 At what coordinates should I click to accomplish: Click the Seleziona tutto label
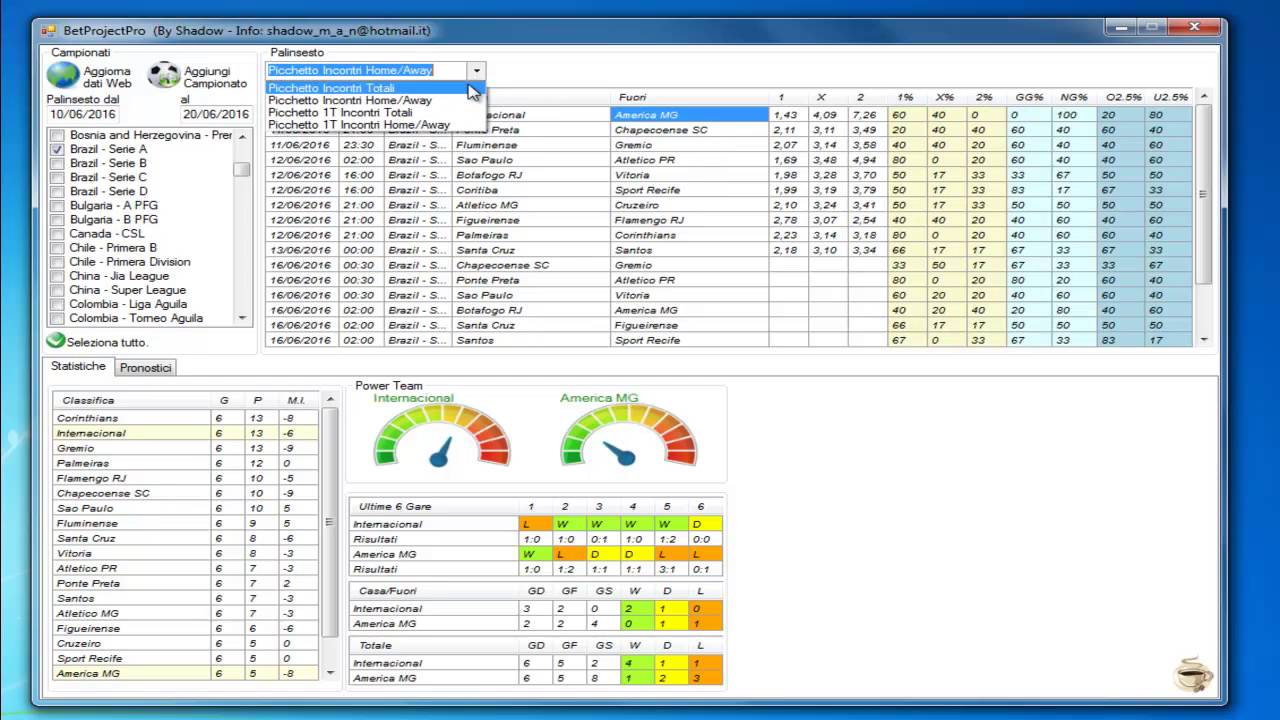point(107,342)
